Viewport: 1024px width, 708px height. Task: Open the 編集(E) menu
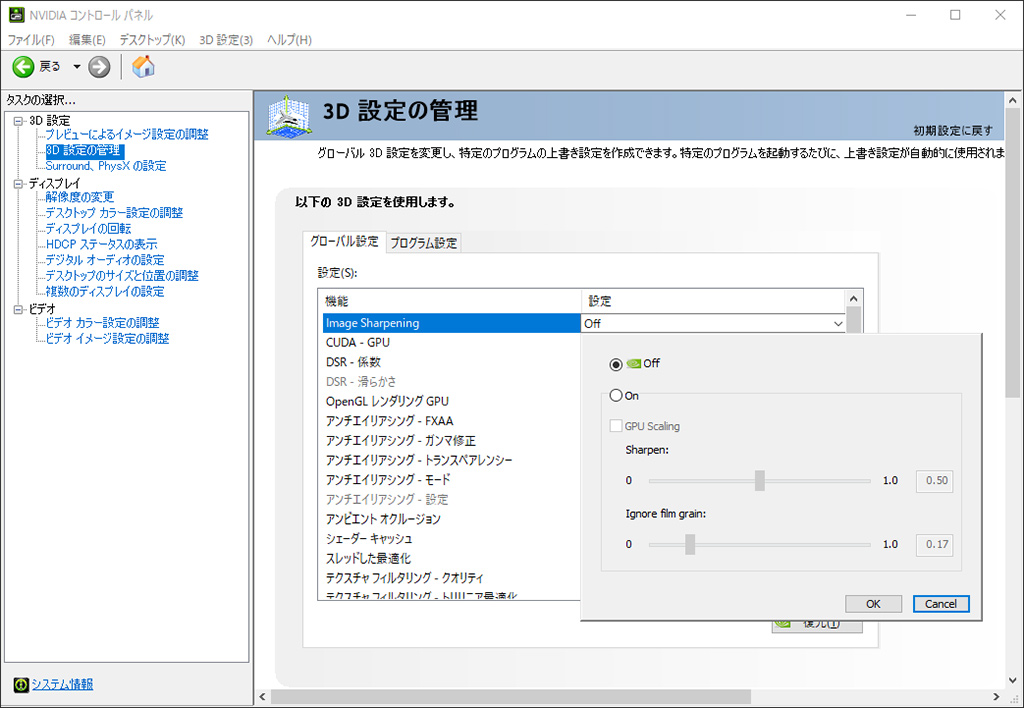[87, 40]
